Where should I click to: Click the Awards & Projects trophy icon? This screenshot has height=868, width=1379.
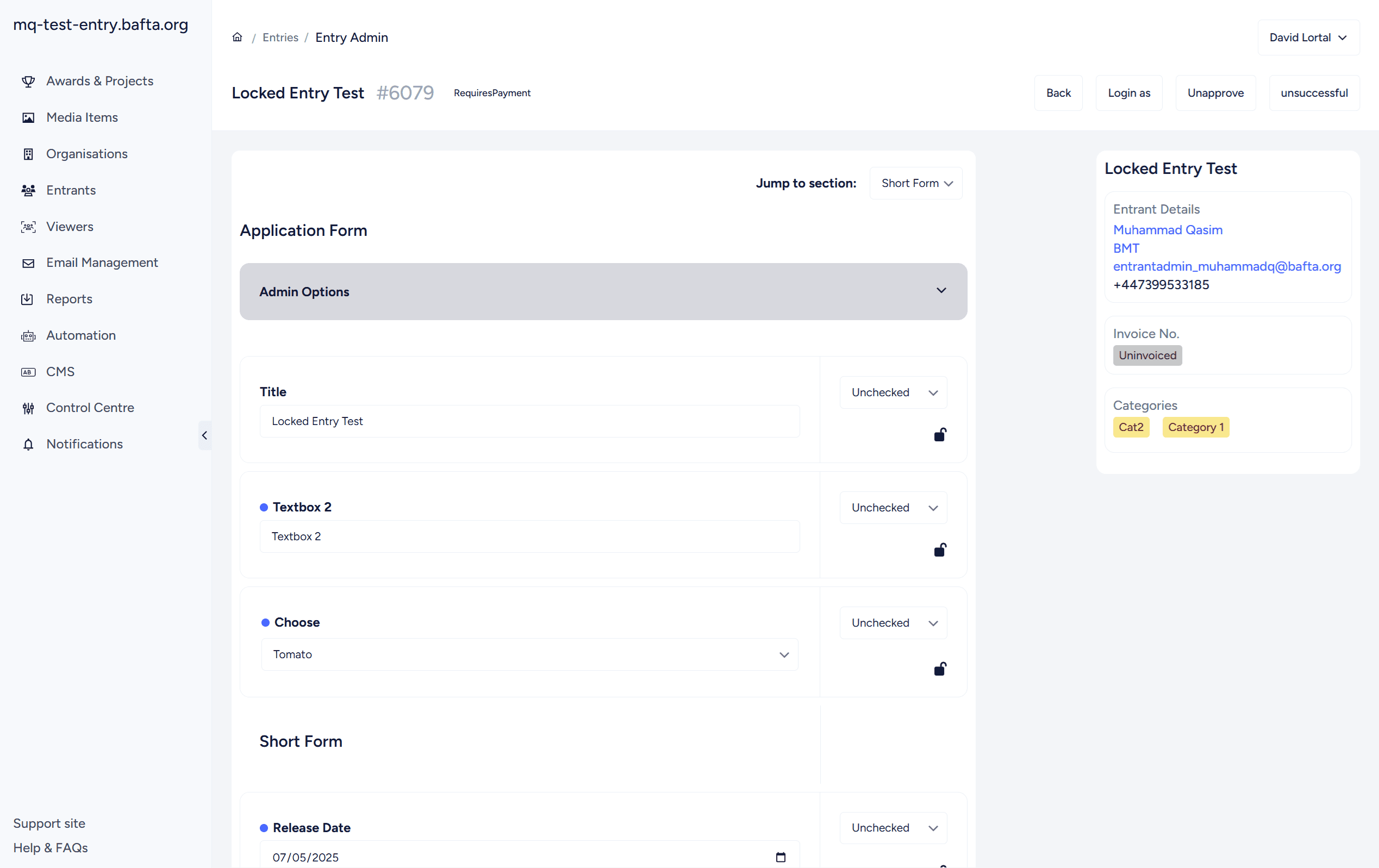point(28,82)
